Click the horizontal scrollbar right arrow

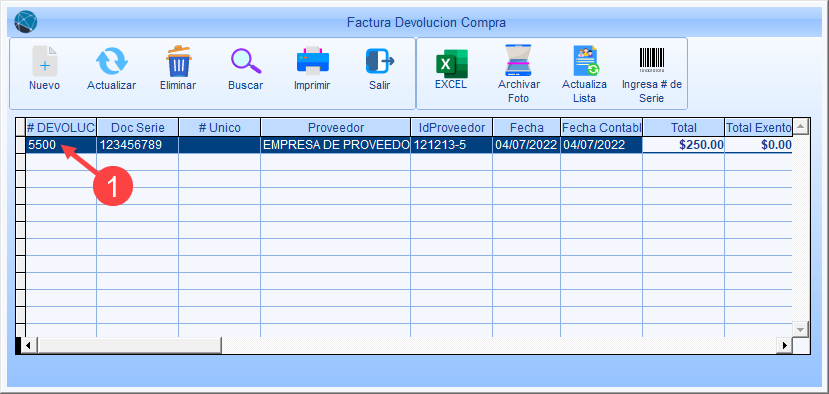tap(785, 345)
